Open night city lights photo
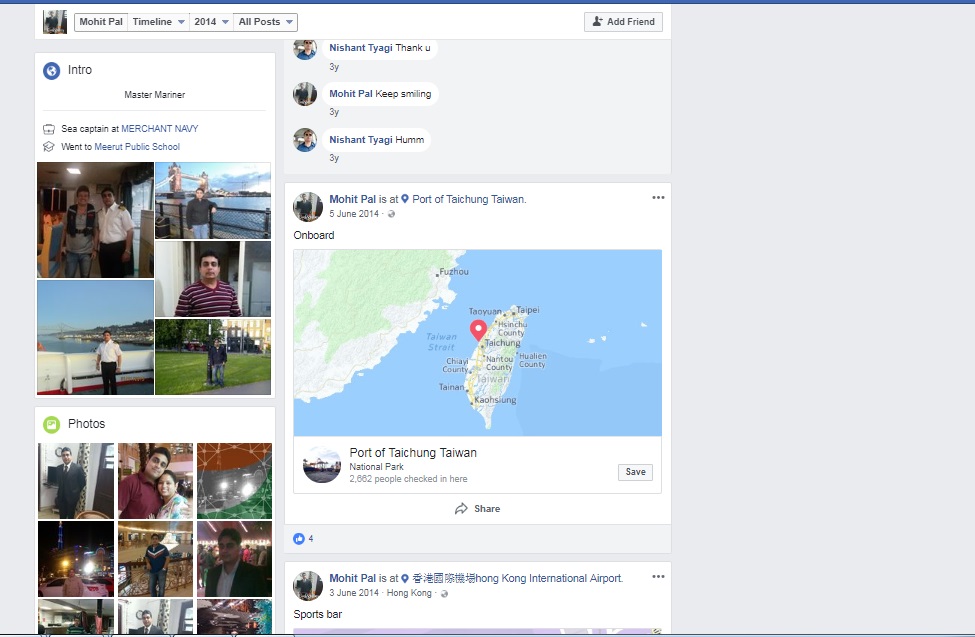Screen dimensions: 975x637 tap(76, 559)
